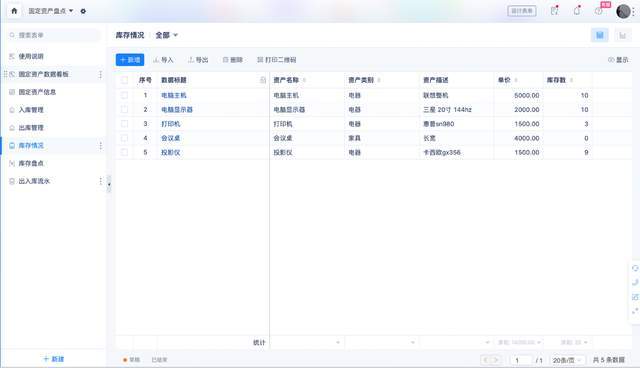Sort by the 资产名称 column
The height and width of the screenshot is (368, 640).
304,80
